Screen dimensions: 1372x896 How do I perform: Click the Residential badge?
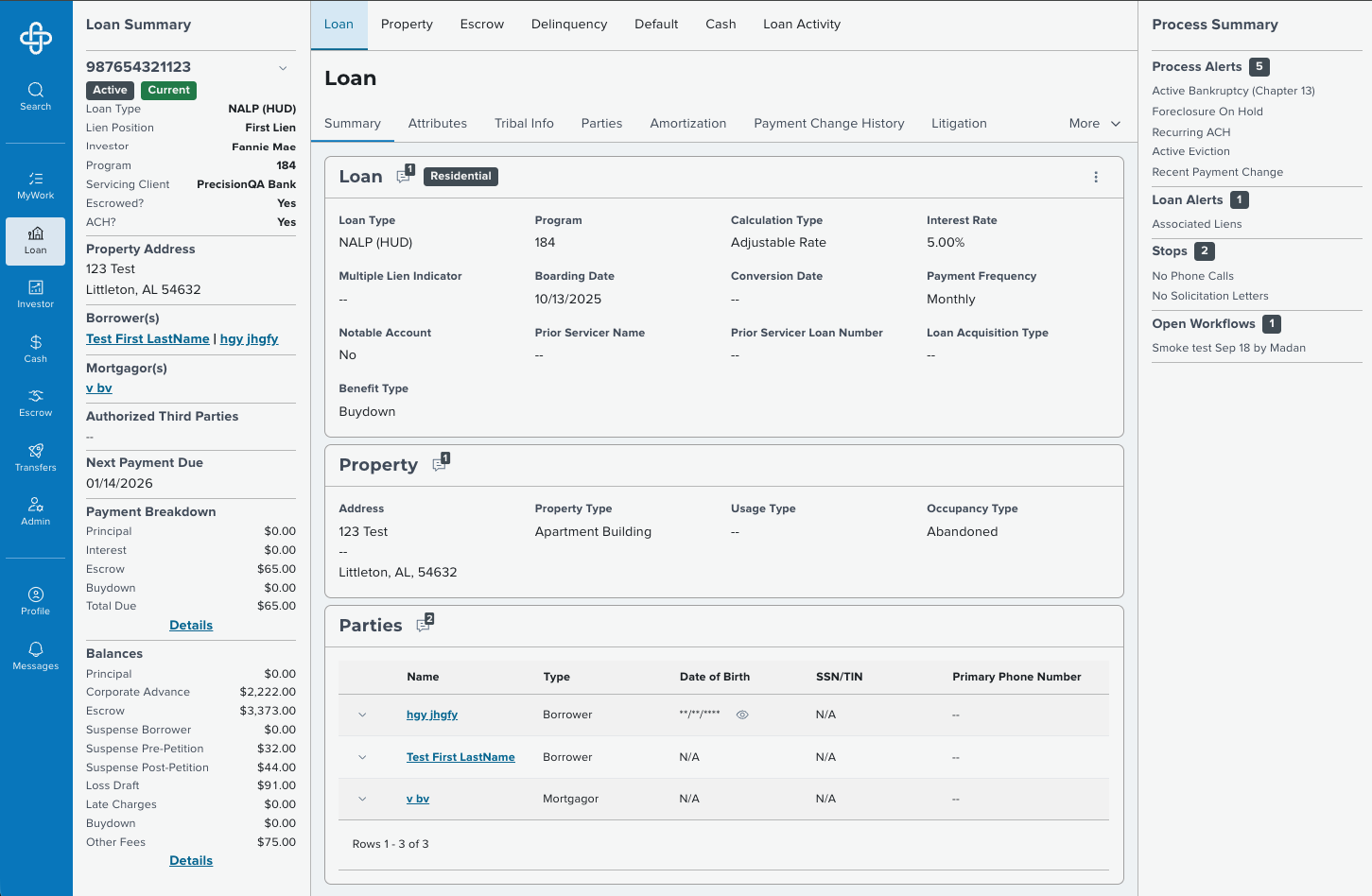(460, 176)
